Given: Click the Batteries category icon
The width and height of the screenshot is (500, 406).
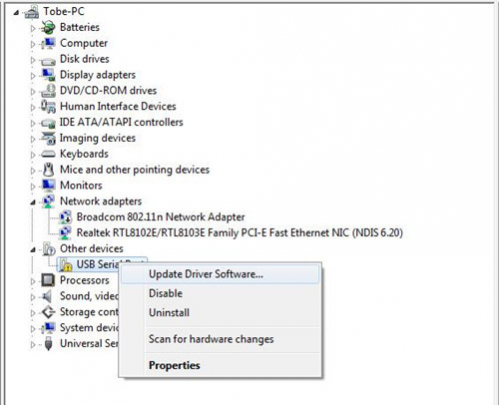Looking at the screenshot, I should pos(49,27).
